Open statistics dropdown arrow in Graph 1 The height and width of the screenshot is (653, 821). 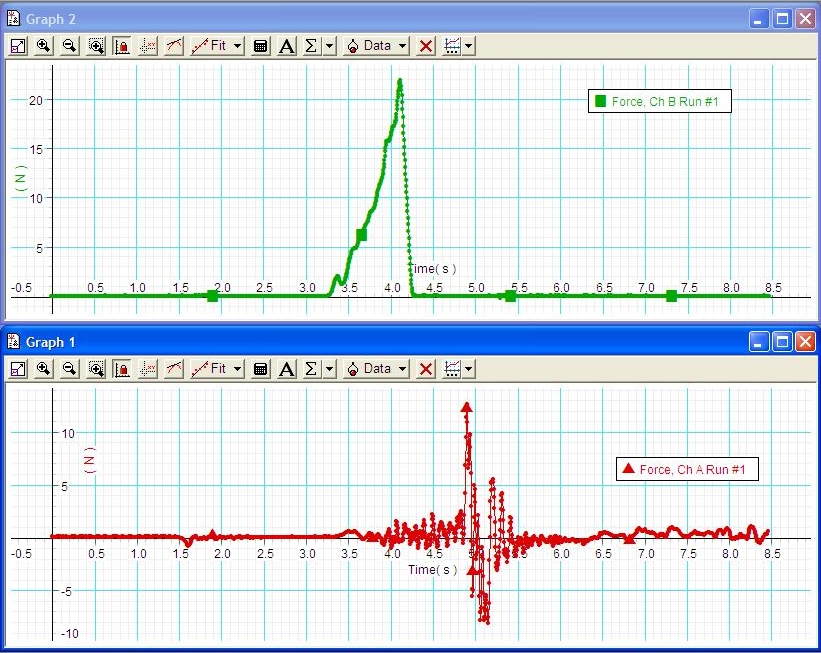pos(329,369)
